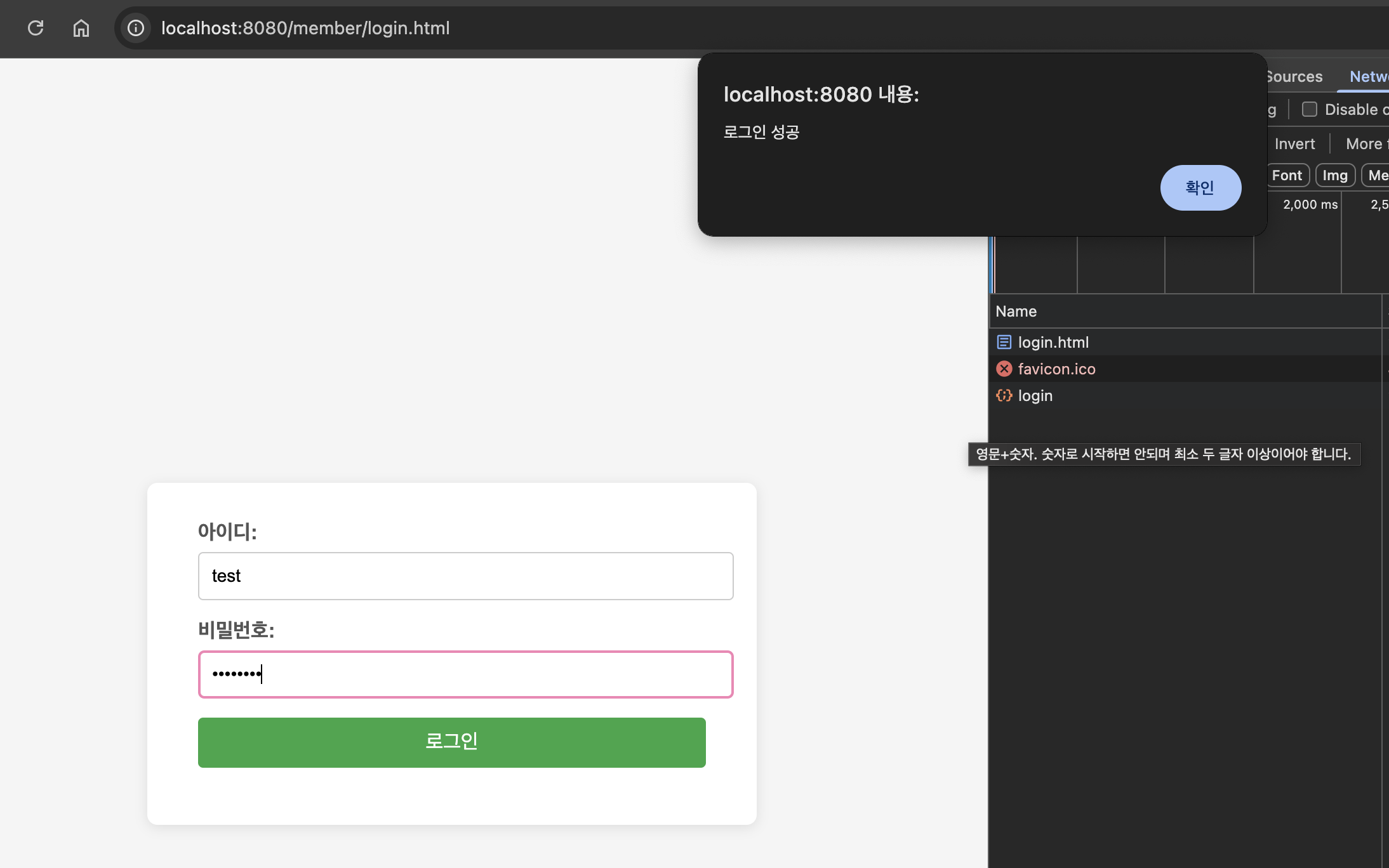Toggle the Invert filter option
This screenshot has width=1389, height=868.
(x=1294, y=144)
